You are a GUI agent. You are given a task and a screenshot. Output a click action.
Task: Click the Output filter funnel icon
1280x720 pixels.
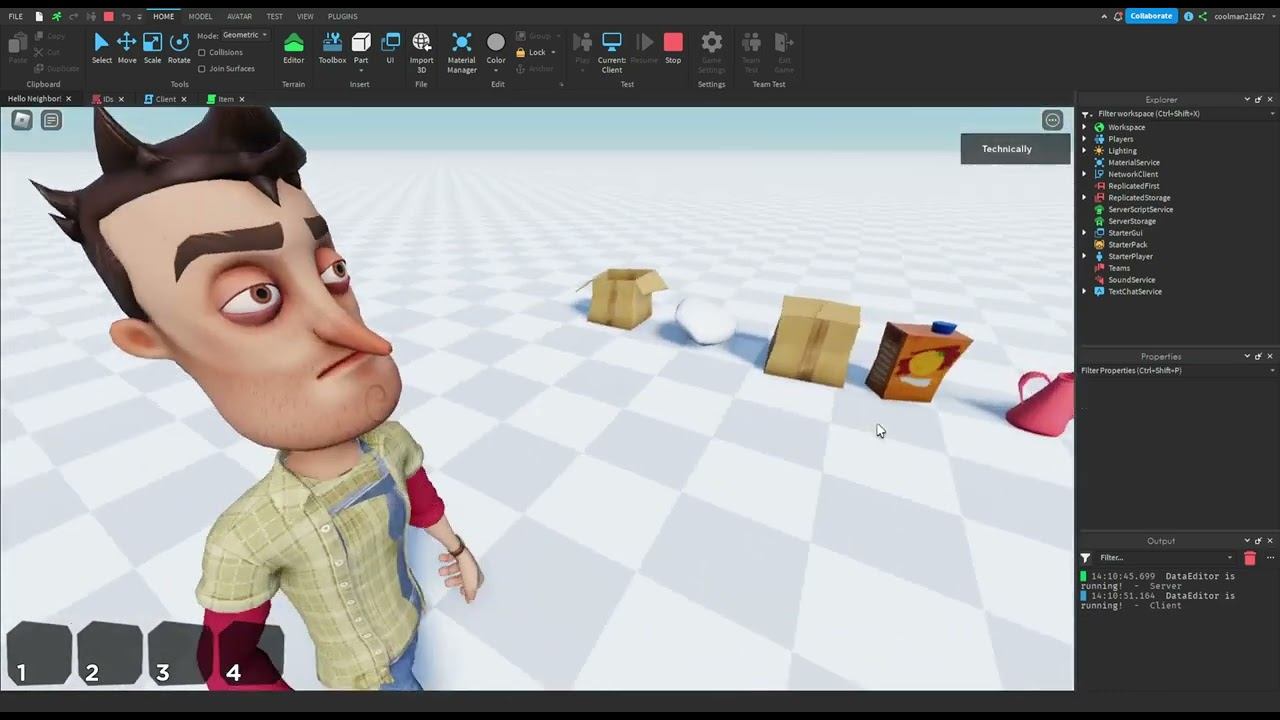tap(1085, 558)
